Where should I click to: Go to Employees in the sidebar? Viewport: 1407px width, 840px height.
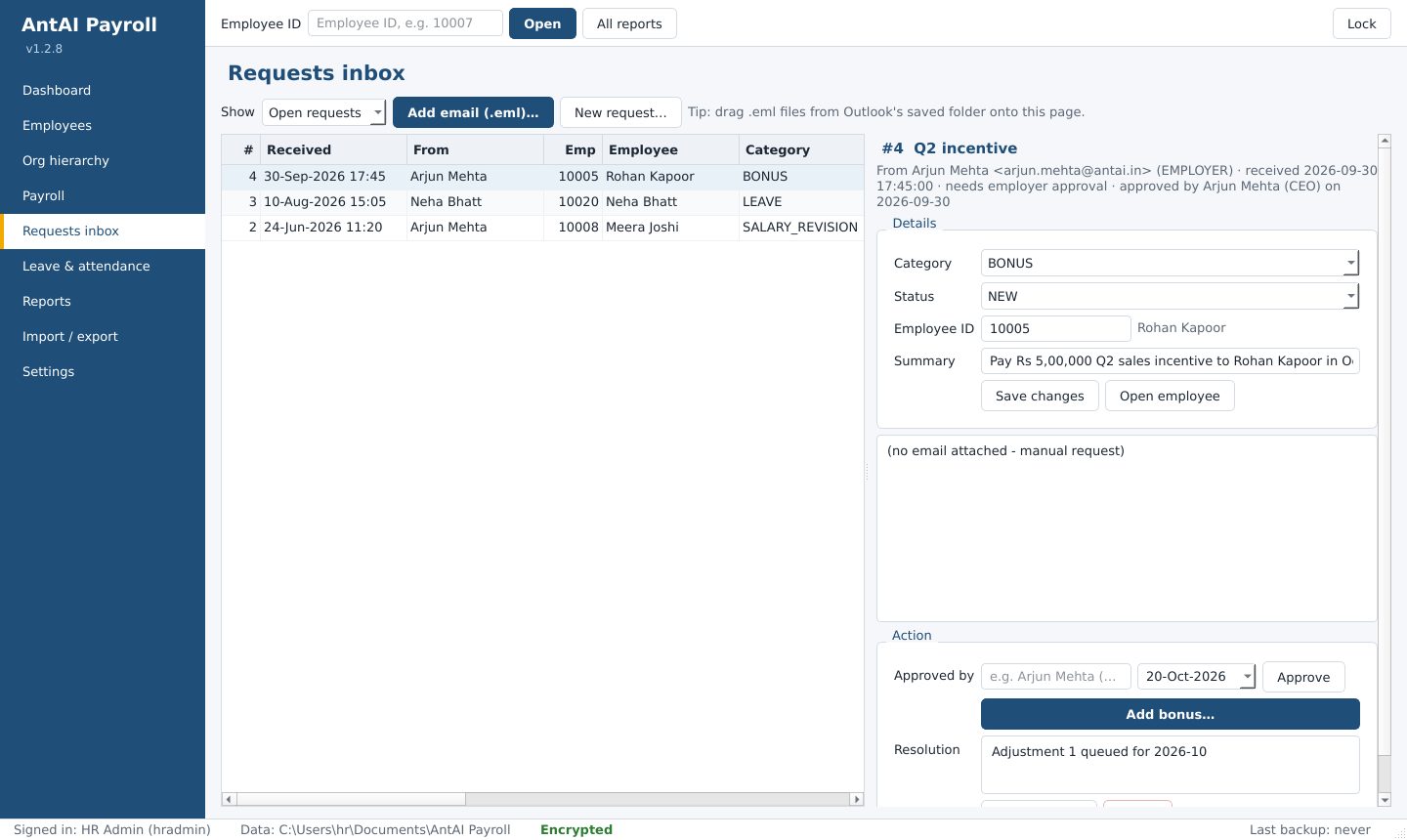coord(103,125)
